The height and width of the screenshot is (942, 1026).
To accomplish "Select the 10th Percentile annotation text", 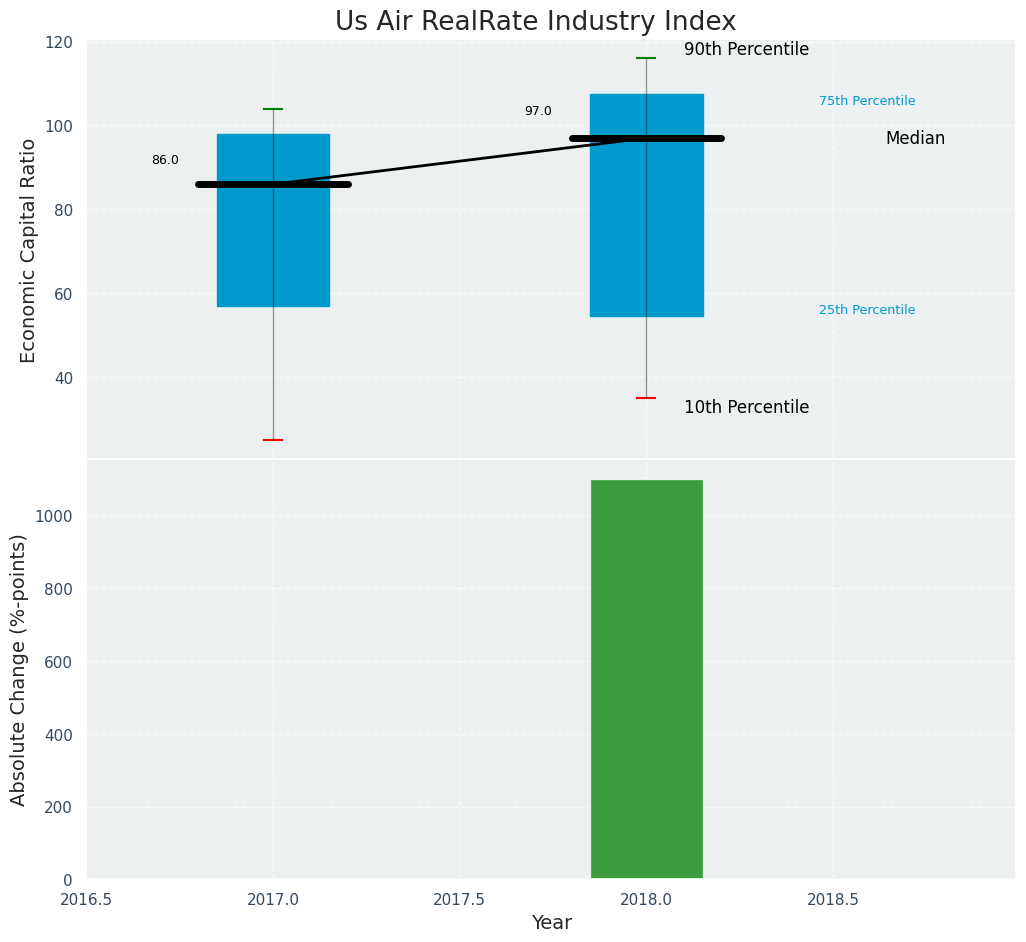I will [x=746, y=408].
